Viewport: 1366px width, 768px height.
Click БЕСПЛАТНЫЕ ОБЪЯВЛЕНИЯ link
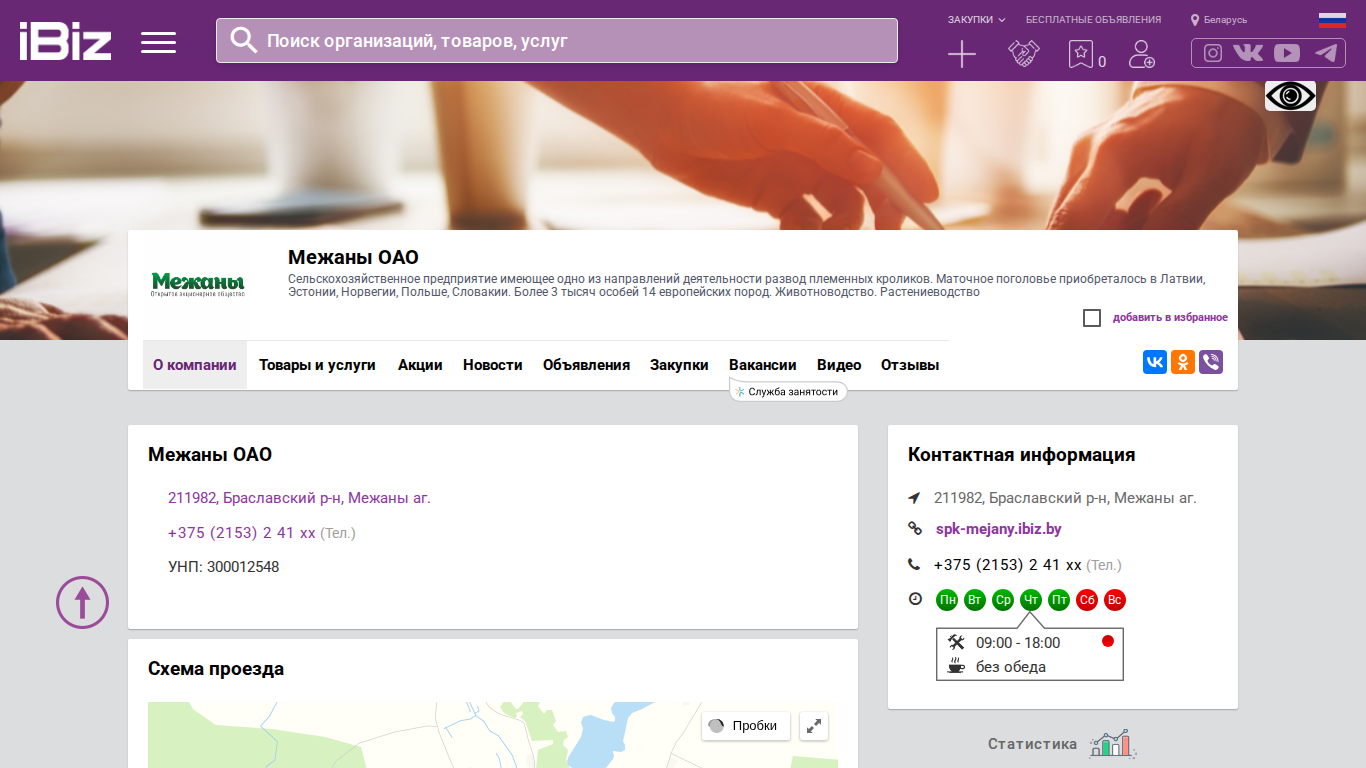pyautogui.click(x=1094, y=20)
